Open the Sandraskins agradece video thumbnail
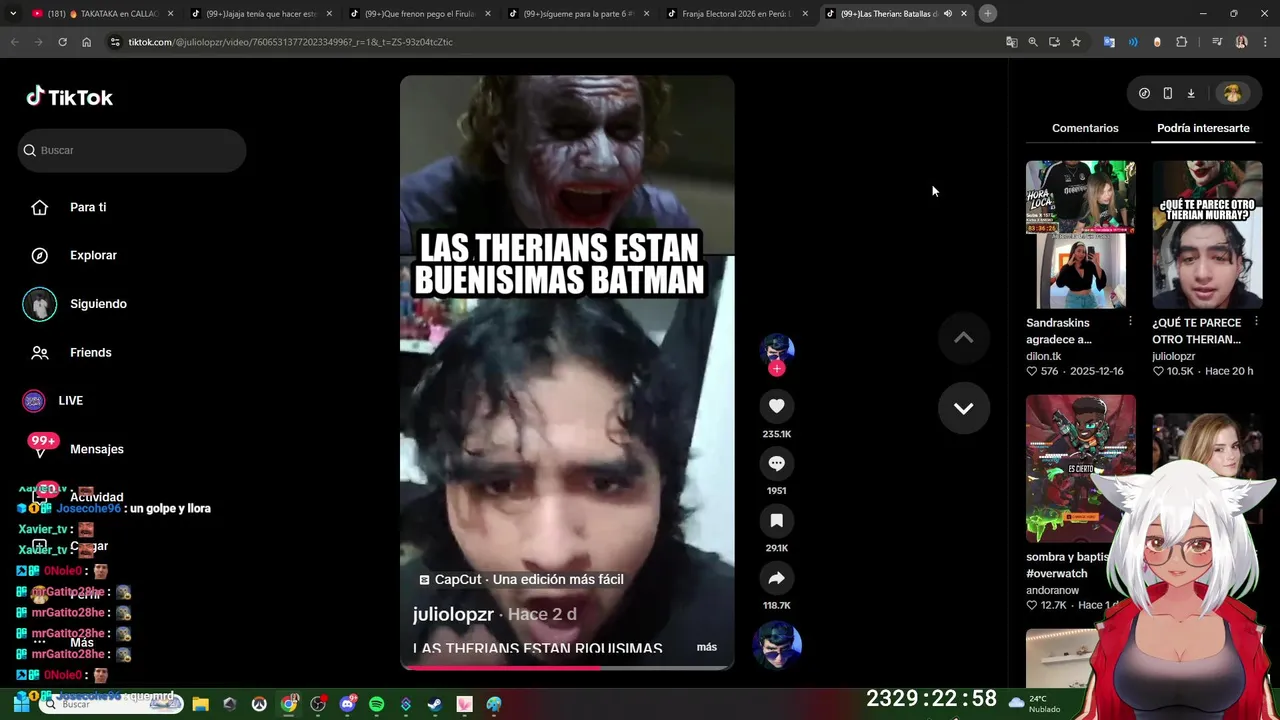 click(x=1080, y=234)
